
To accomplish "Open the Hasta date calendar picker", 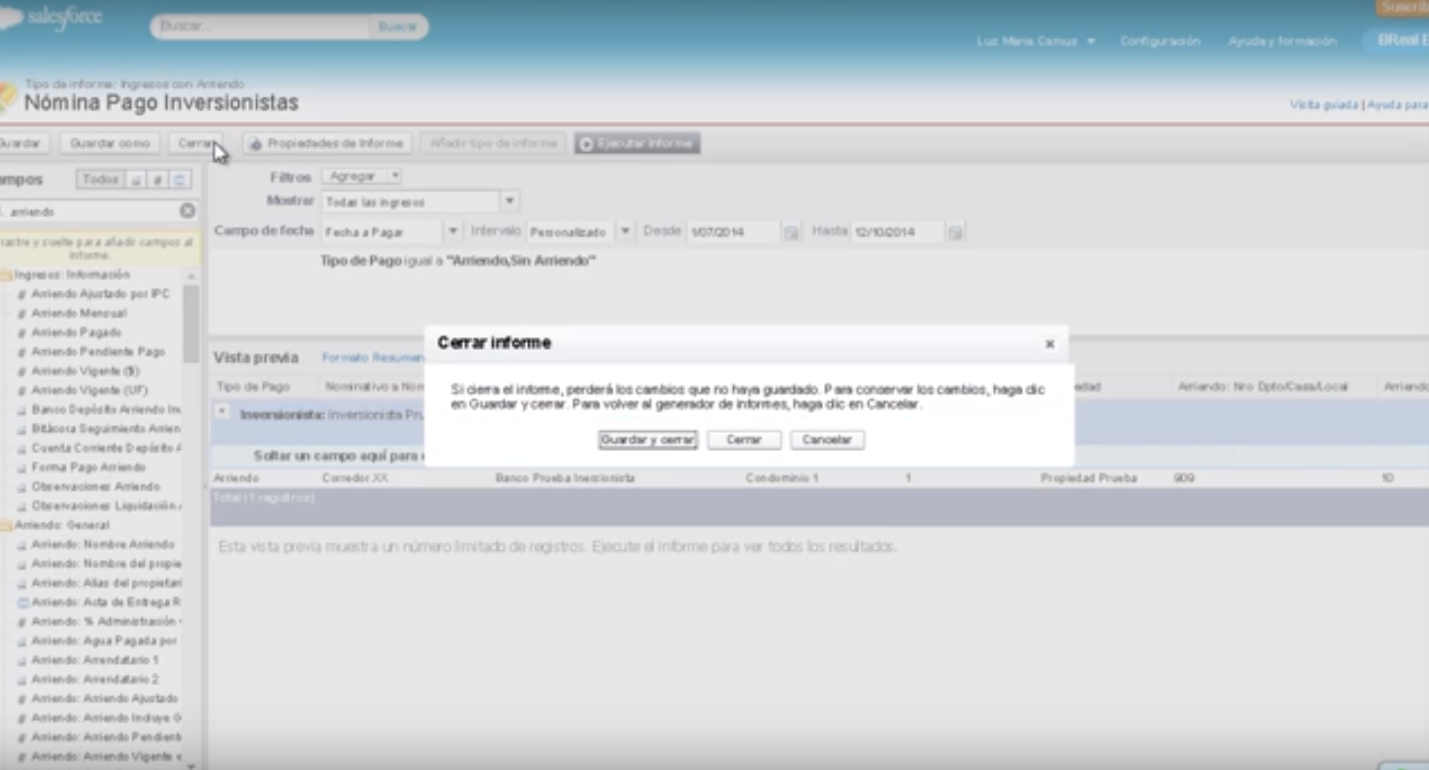I will [x=955, y=232].
